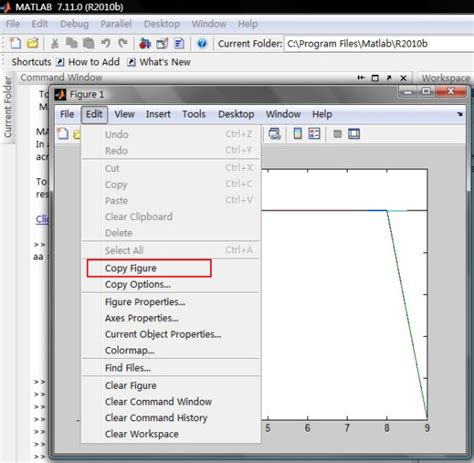Choose Copy Options... menu entry

tap(171, 285)
